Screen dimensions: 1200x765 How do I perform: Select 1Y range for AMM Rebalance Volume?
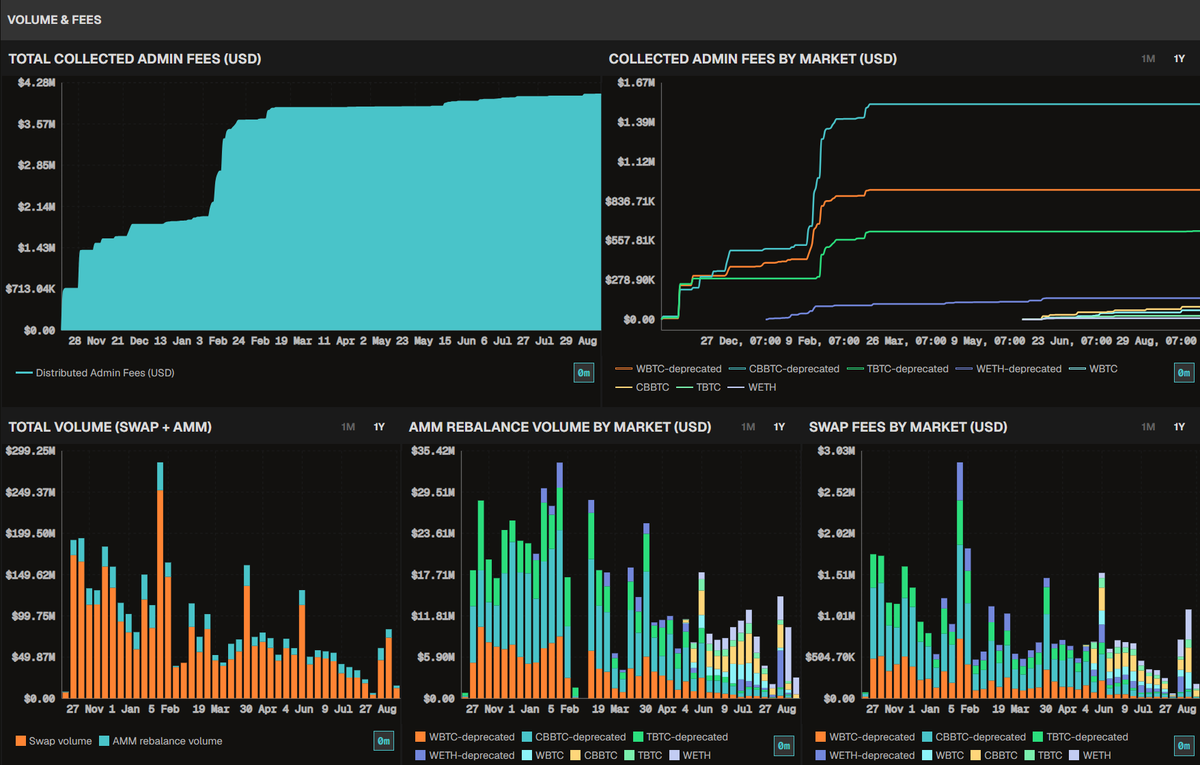tap(779, 427)
